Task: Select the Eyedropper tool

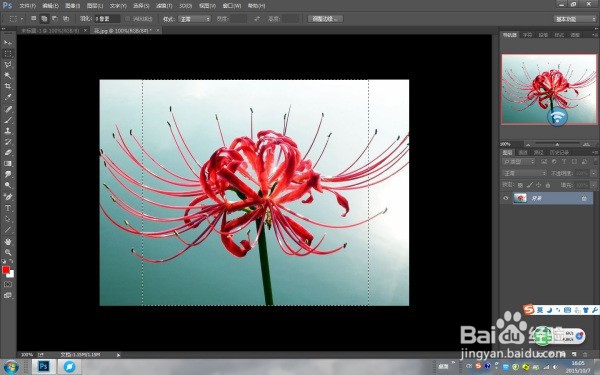Action: [8, 97]
